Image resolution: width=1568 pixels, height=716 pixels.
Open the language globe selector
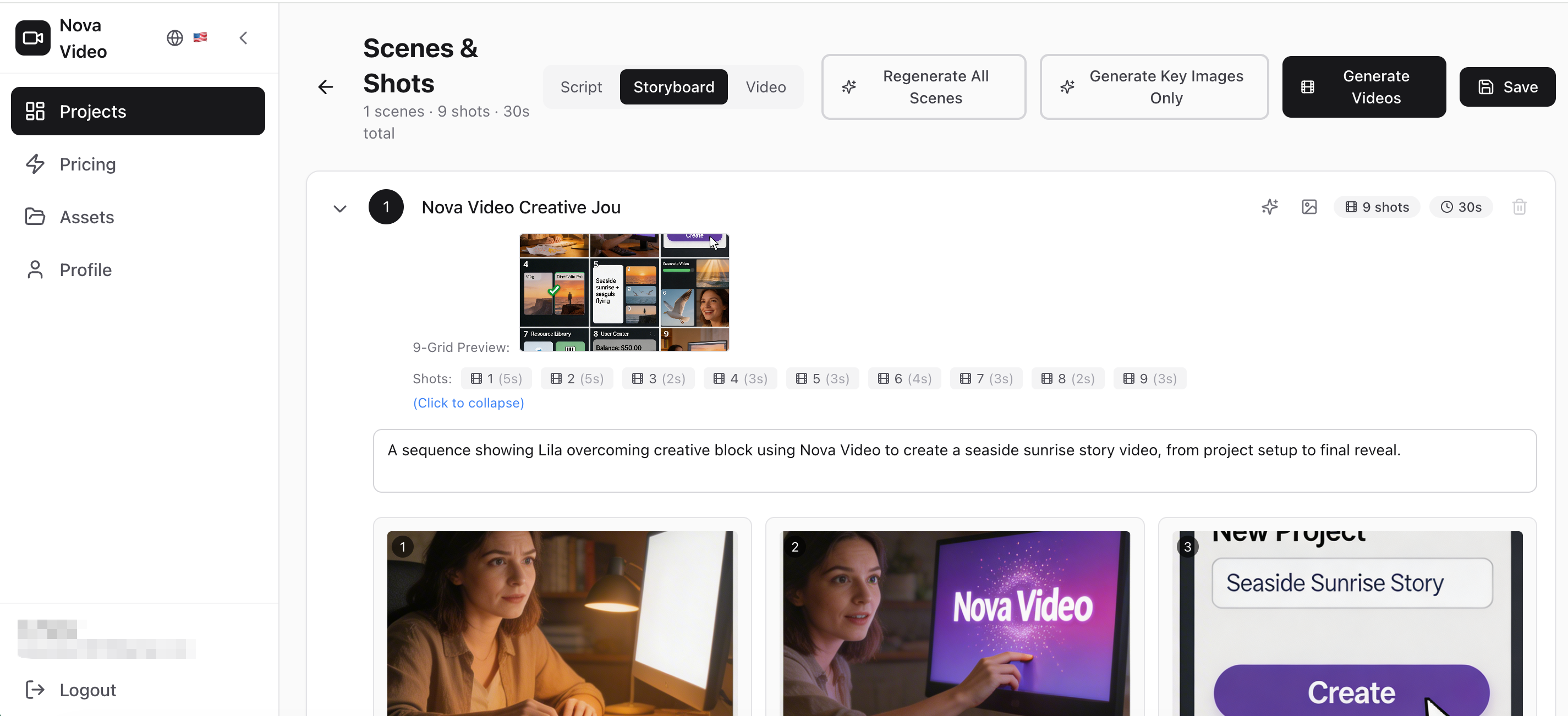(x=175, y=38)
